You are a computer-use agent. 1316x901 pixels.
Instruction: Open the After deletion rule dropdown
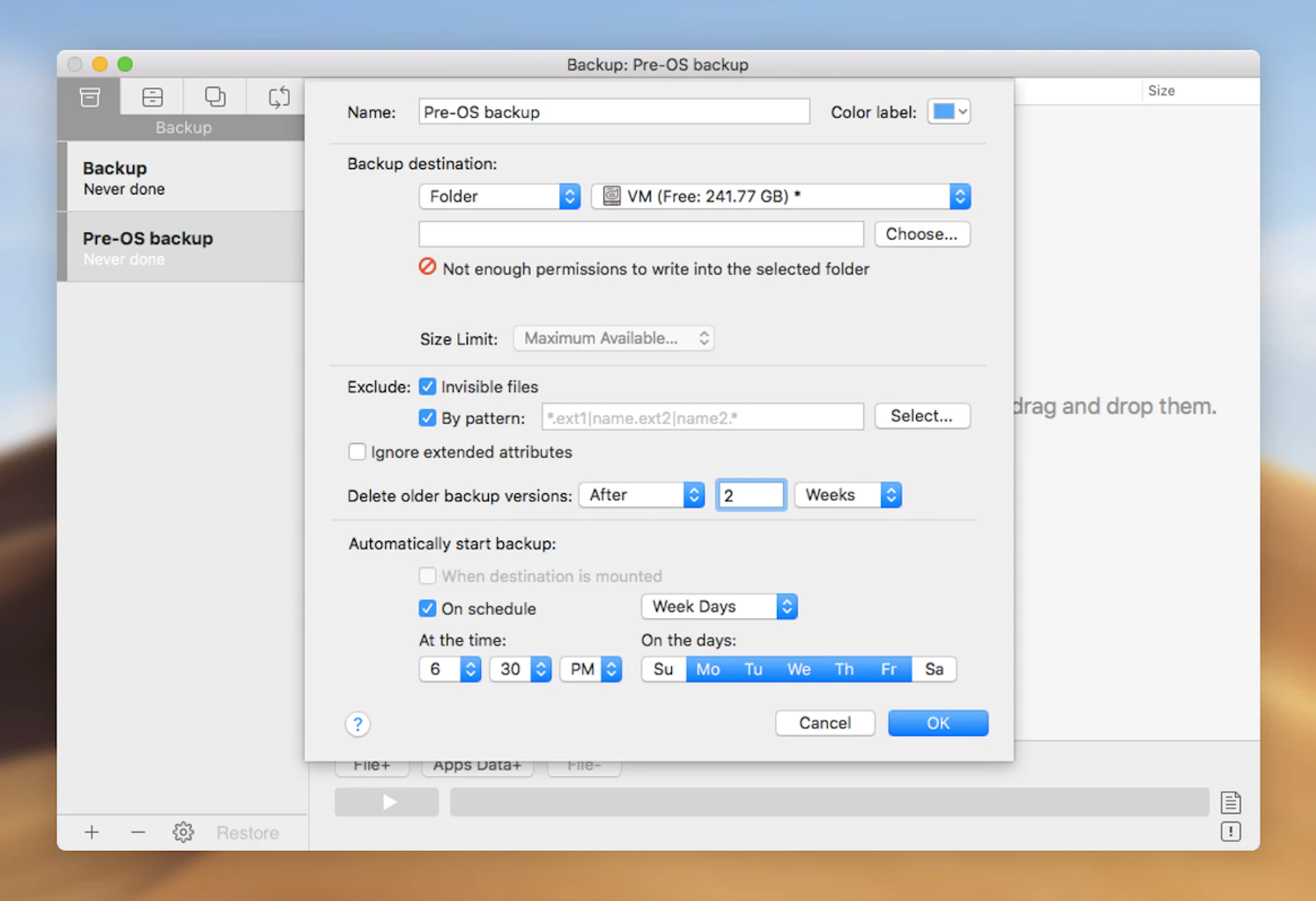coord(641,495)
